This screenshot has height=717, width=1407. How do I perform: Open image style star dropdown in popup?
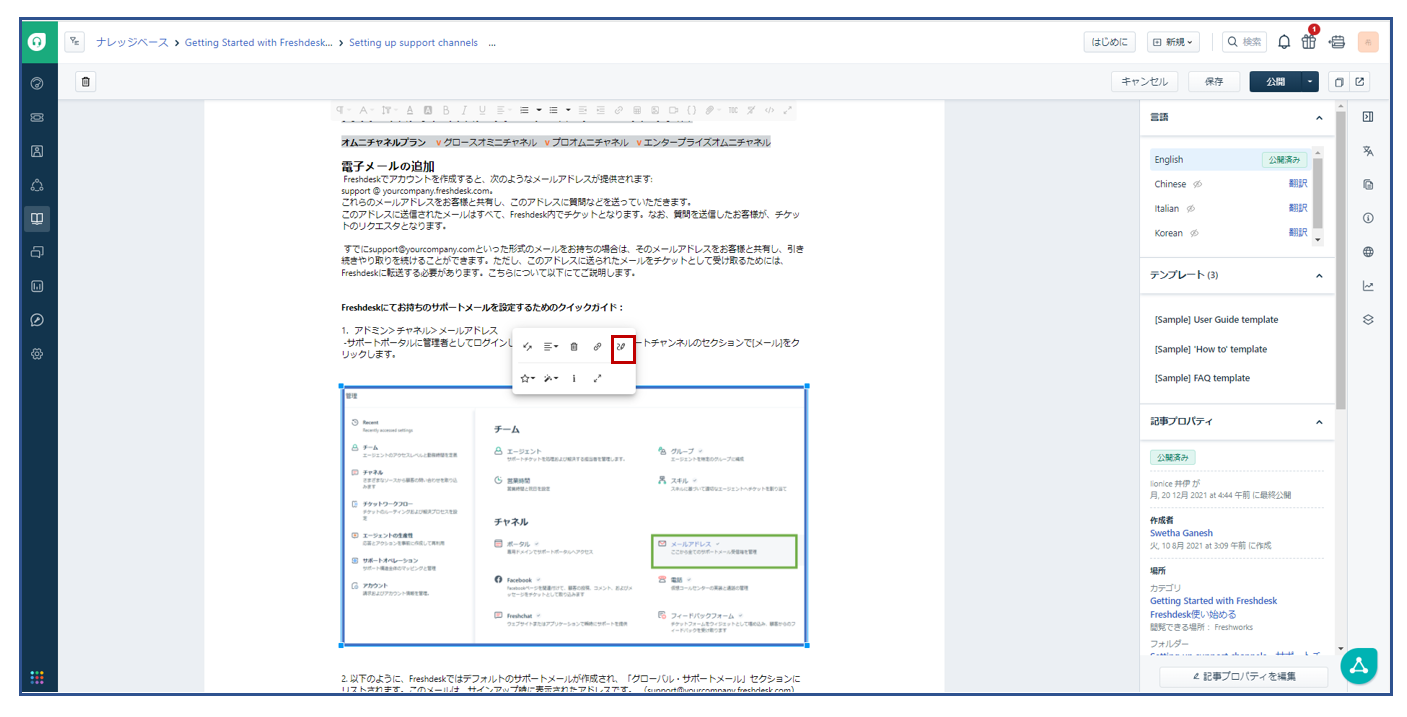[x=528, y=378]
